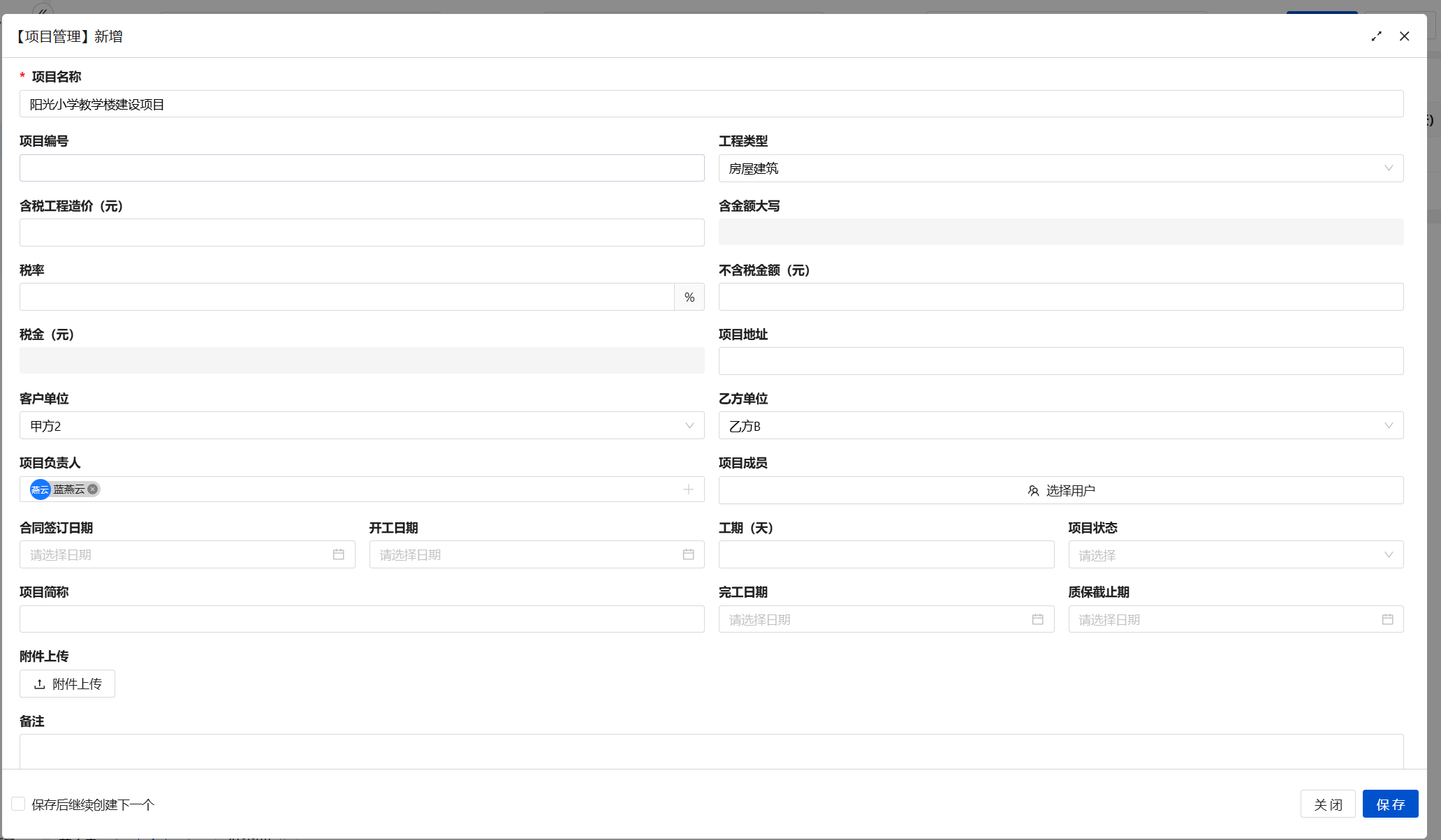Focus the 项目编号 input field
Image resolution: width=1441 pixels, height=840 pixels.
tap(361, 168)
